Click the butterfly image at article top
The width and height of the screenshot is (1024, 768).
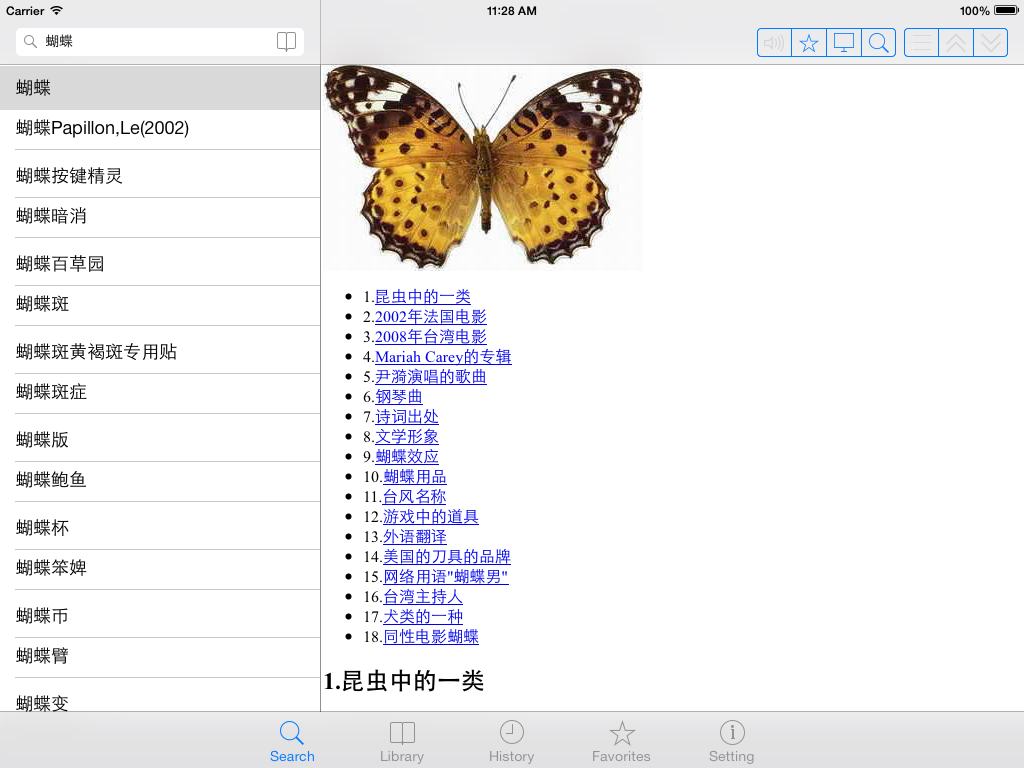pyautogui.click(x=482, y=167)
